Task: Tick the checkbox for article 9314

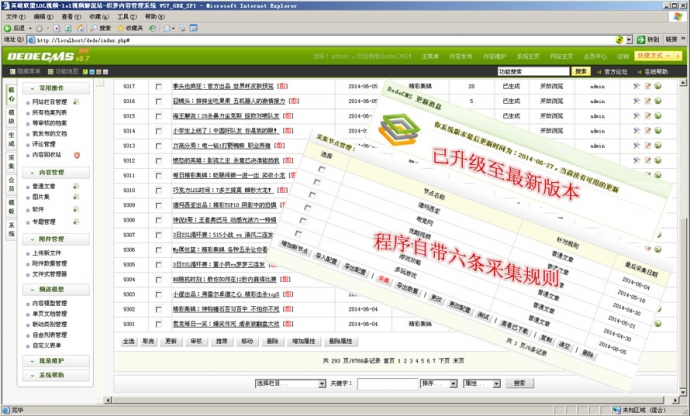Action: pyautogui.click(x=158, y=131)
